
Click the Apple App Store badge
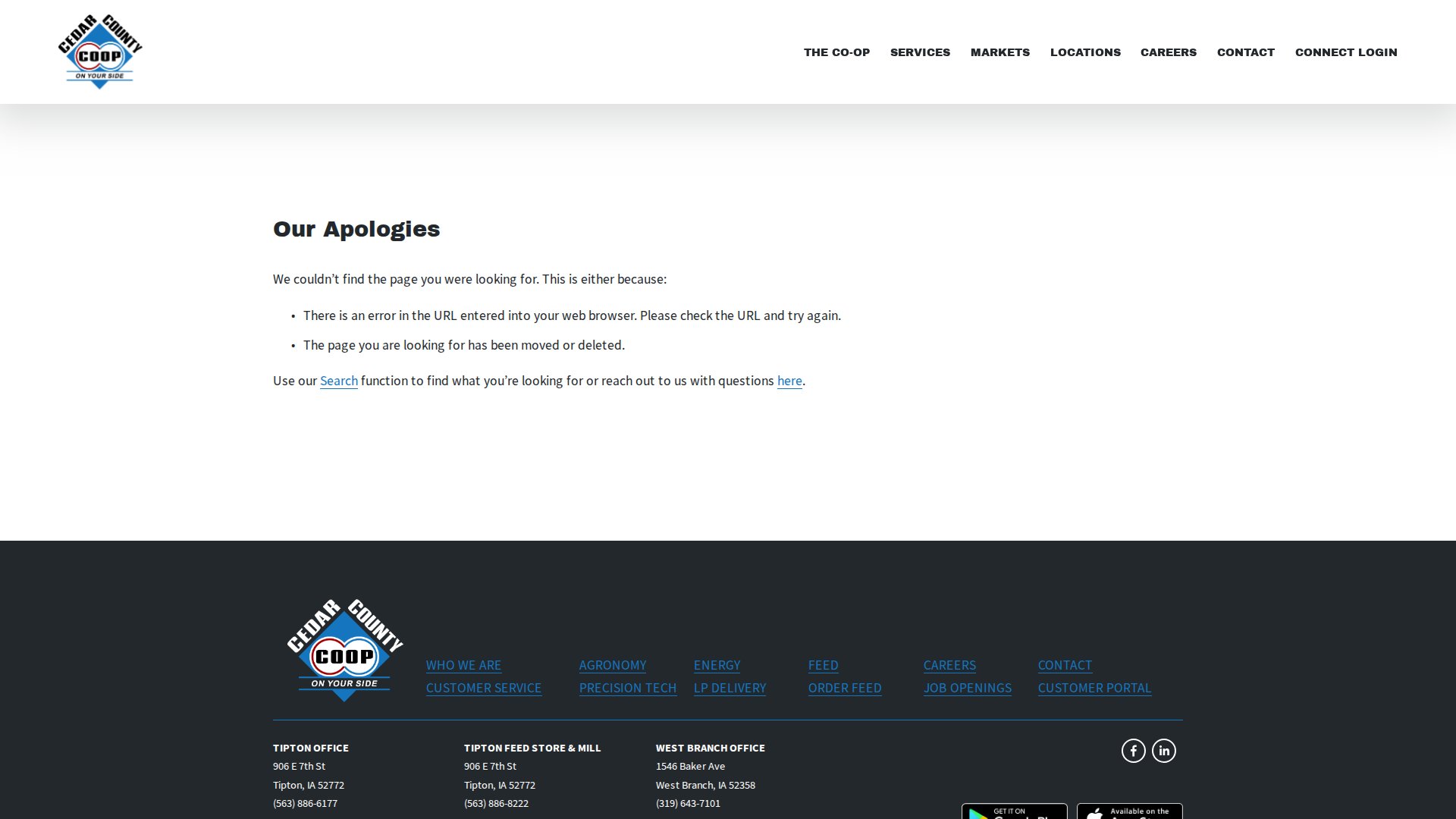(x=1129, y=811)
